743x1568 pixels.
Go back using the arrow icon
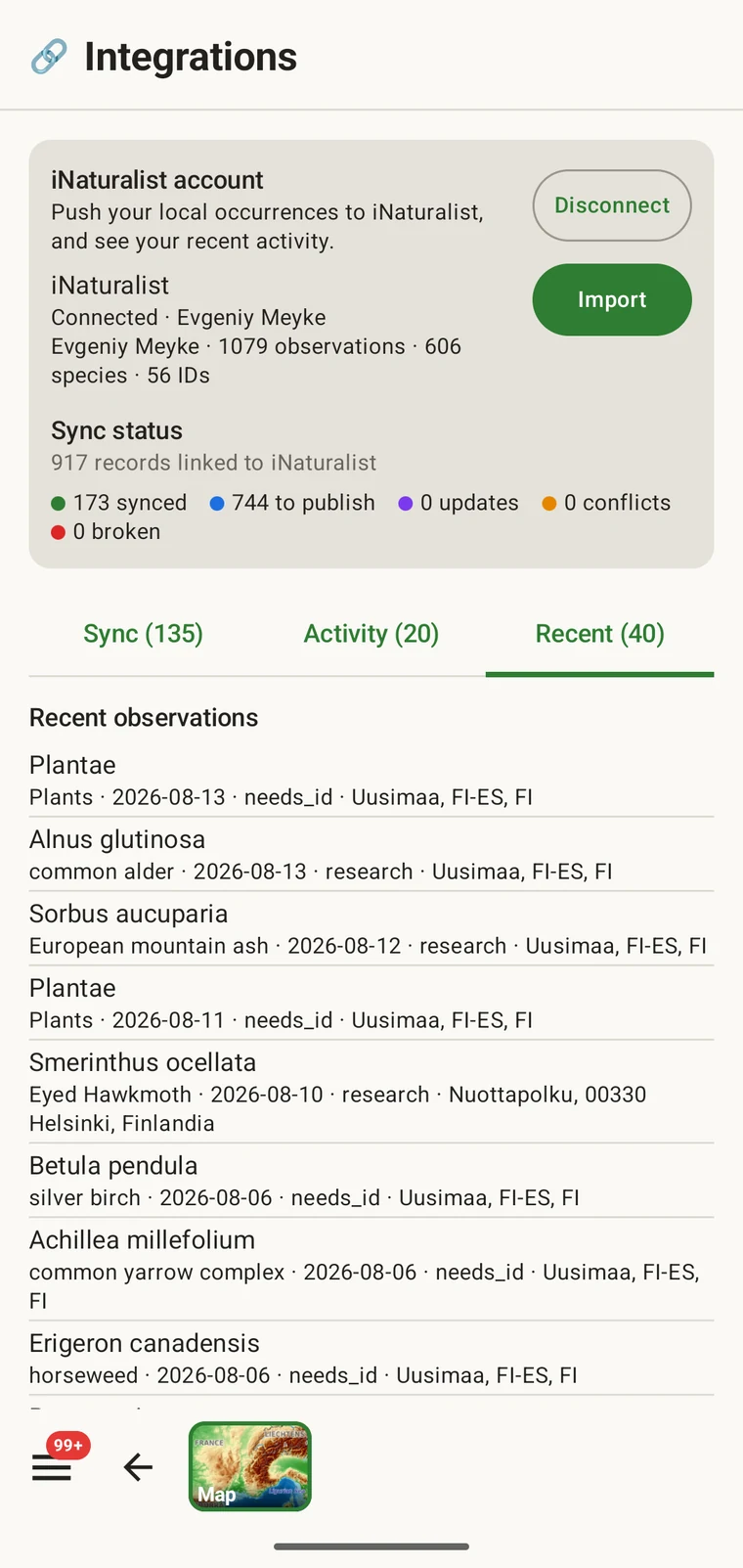[x=138, y=1467]
